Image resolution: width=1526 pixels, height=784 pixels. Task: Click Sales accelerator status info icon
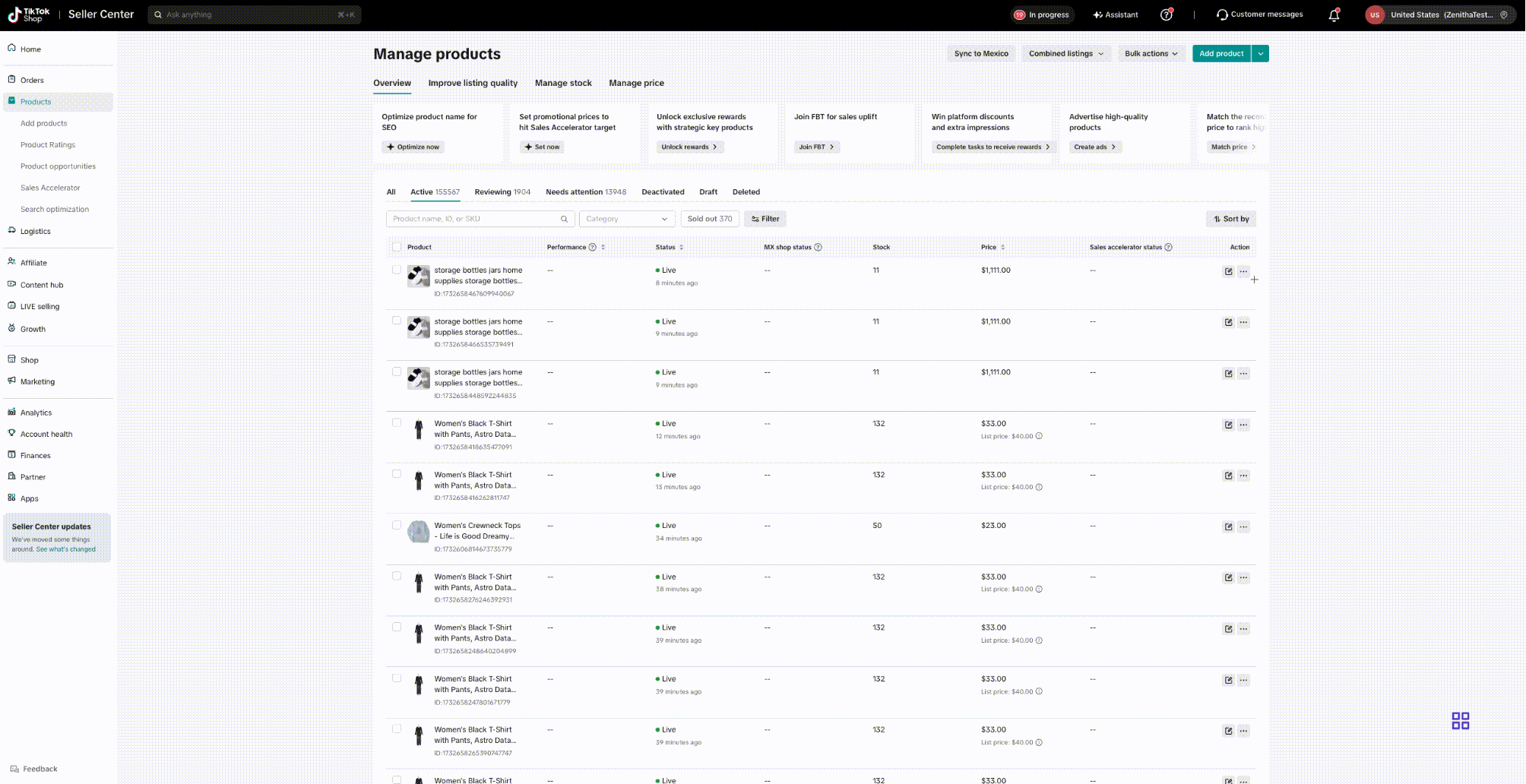[1169, 247]
